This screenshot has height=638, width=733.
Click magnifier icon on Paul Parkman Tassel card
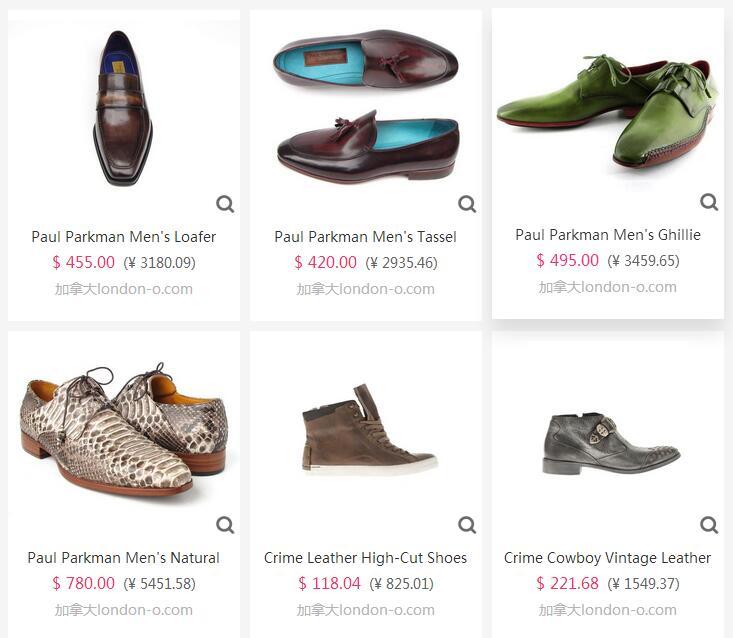[x=467, y=205]
